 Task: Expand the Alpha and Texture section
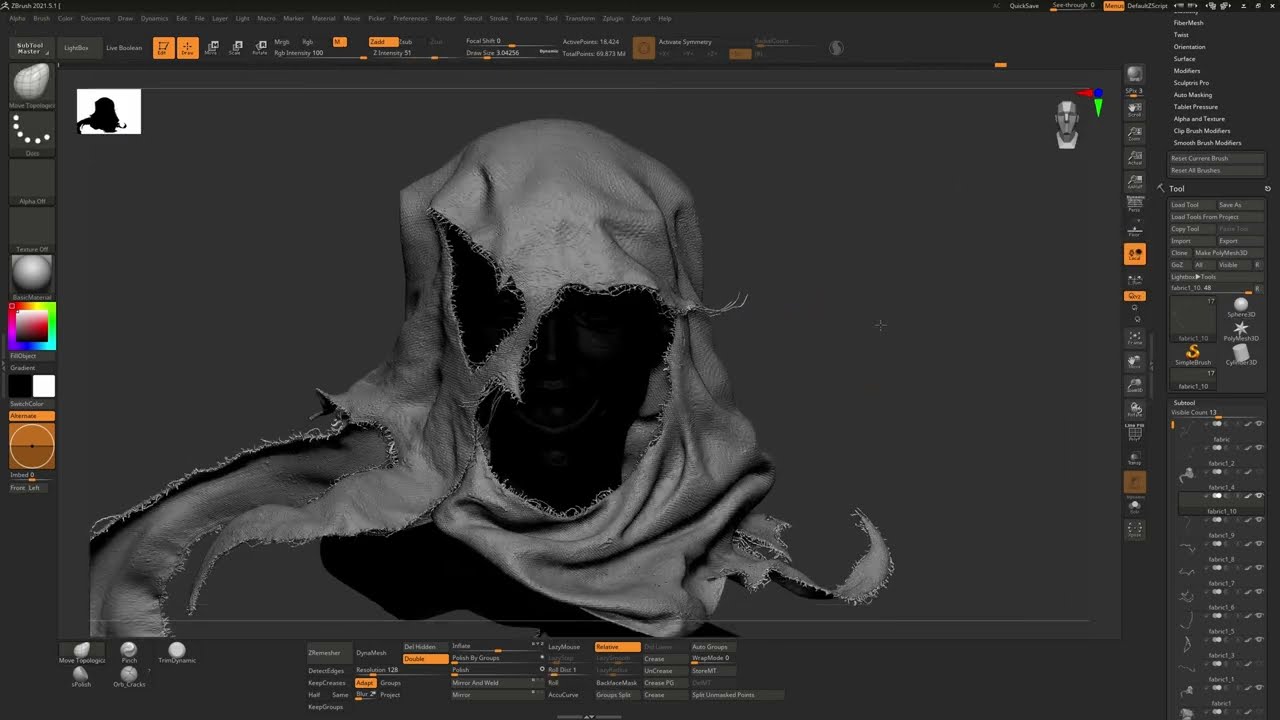(x=1199, y=119)
